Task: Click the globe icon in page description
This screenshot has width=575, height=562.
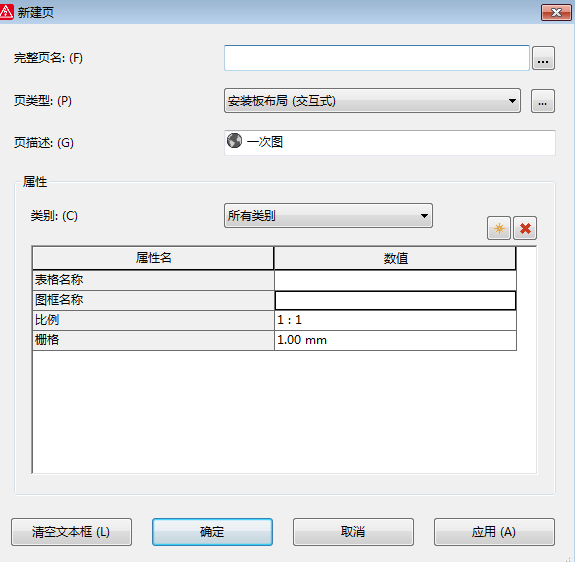Action: [234, 141]
